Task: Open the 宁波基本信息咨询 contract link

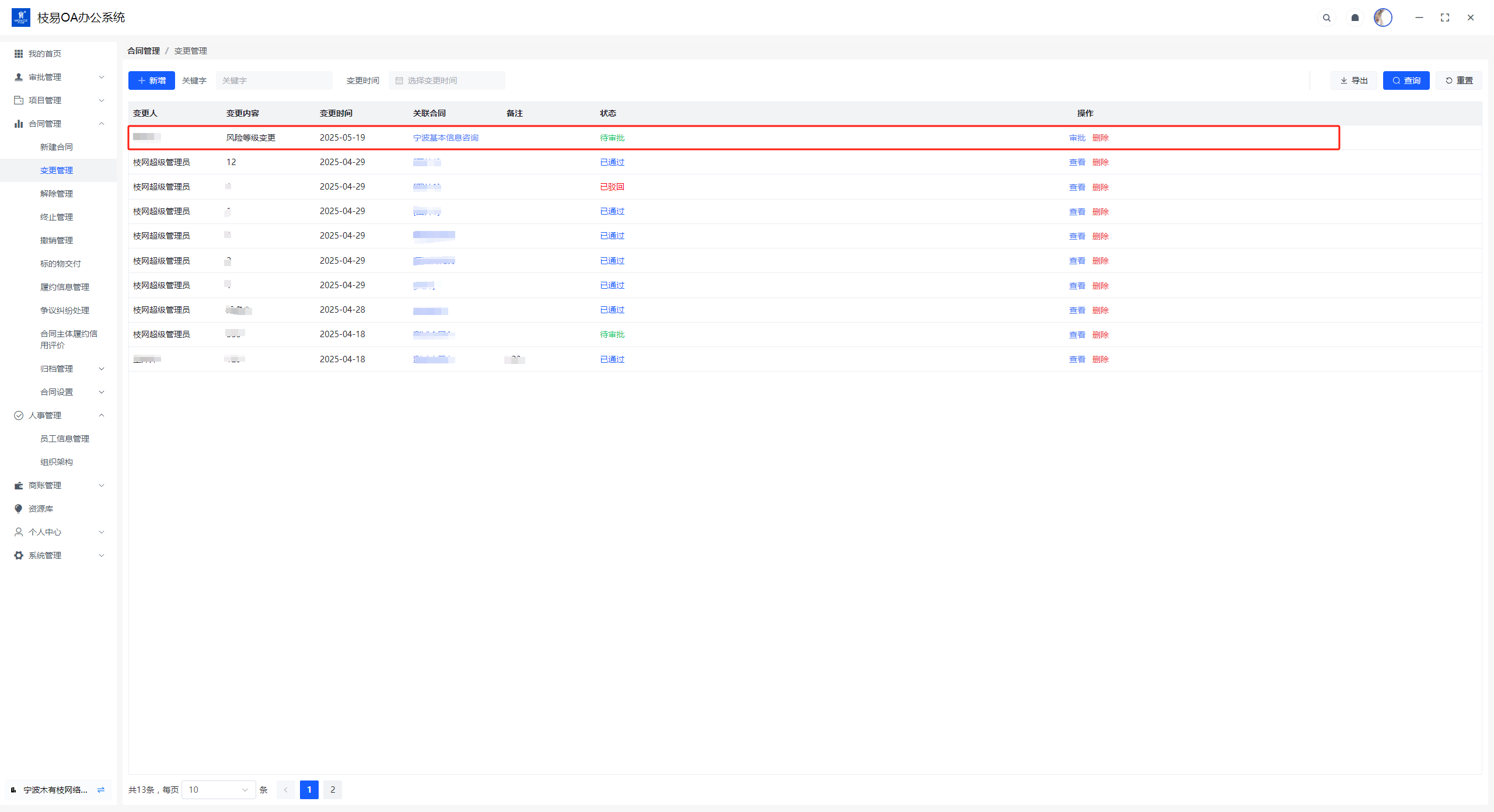Action: point(445,138)
